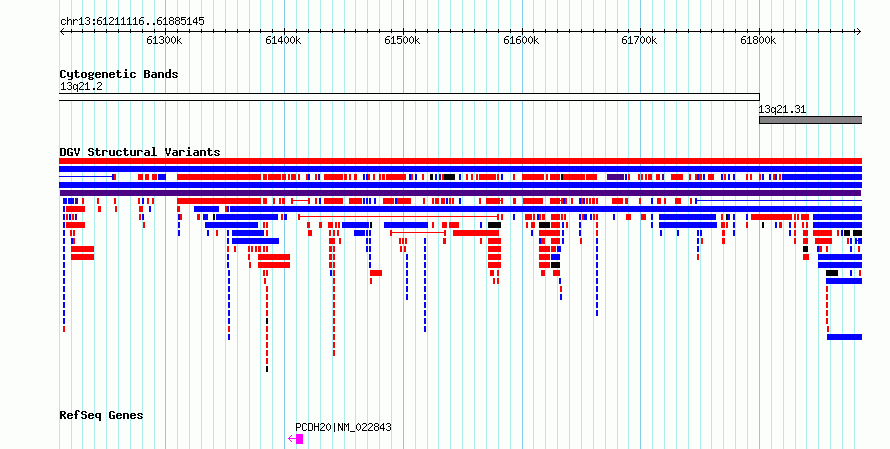Click the RefSeq Genes track title
Screen dimensions: 890x449
[101, 416]
